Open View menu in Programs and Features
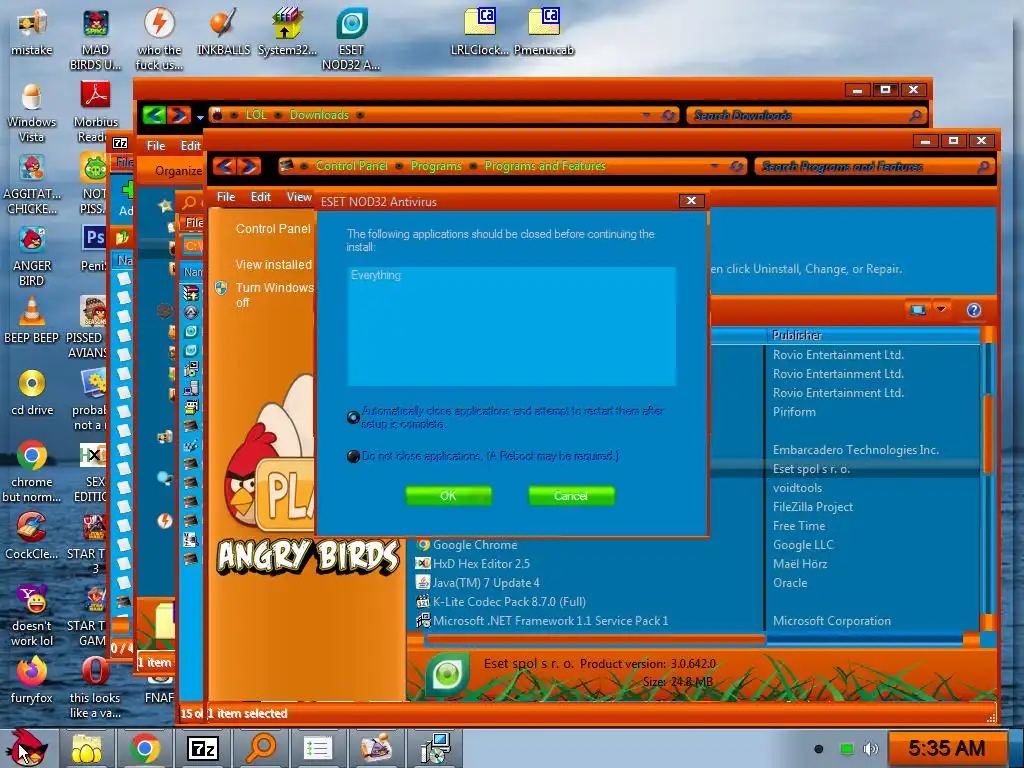Viewport: 1024px width, 768px height. click(x=299, y=197)
